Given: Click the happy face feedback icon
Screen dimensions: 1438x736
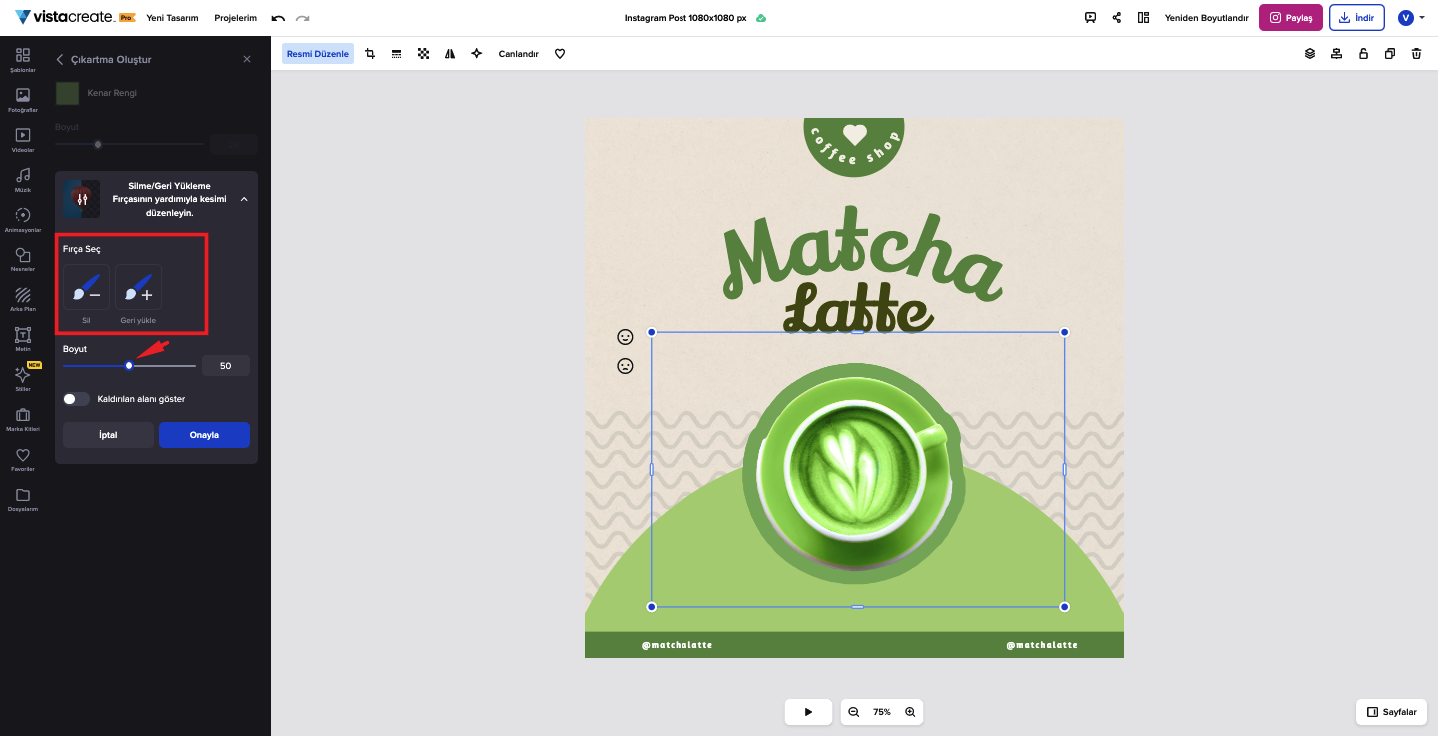Looking at the screenshot, I should (x=625, y=337).
